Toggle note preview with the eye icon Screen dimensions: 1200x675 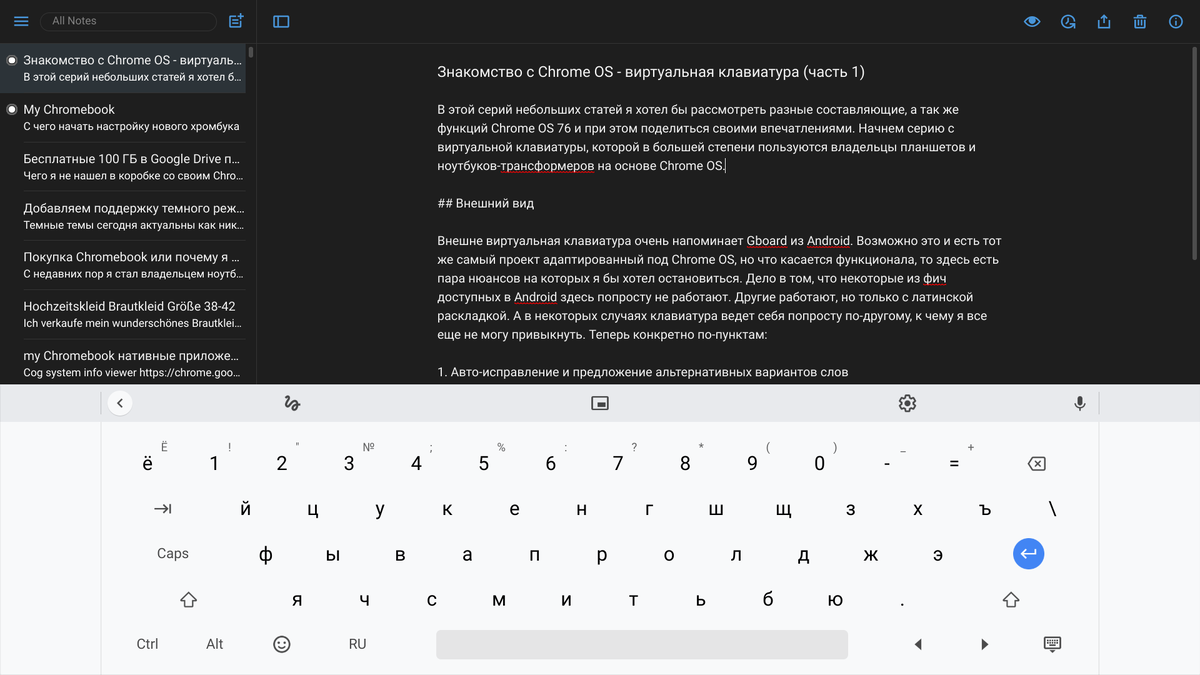point(1033,21)
